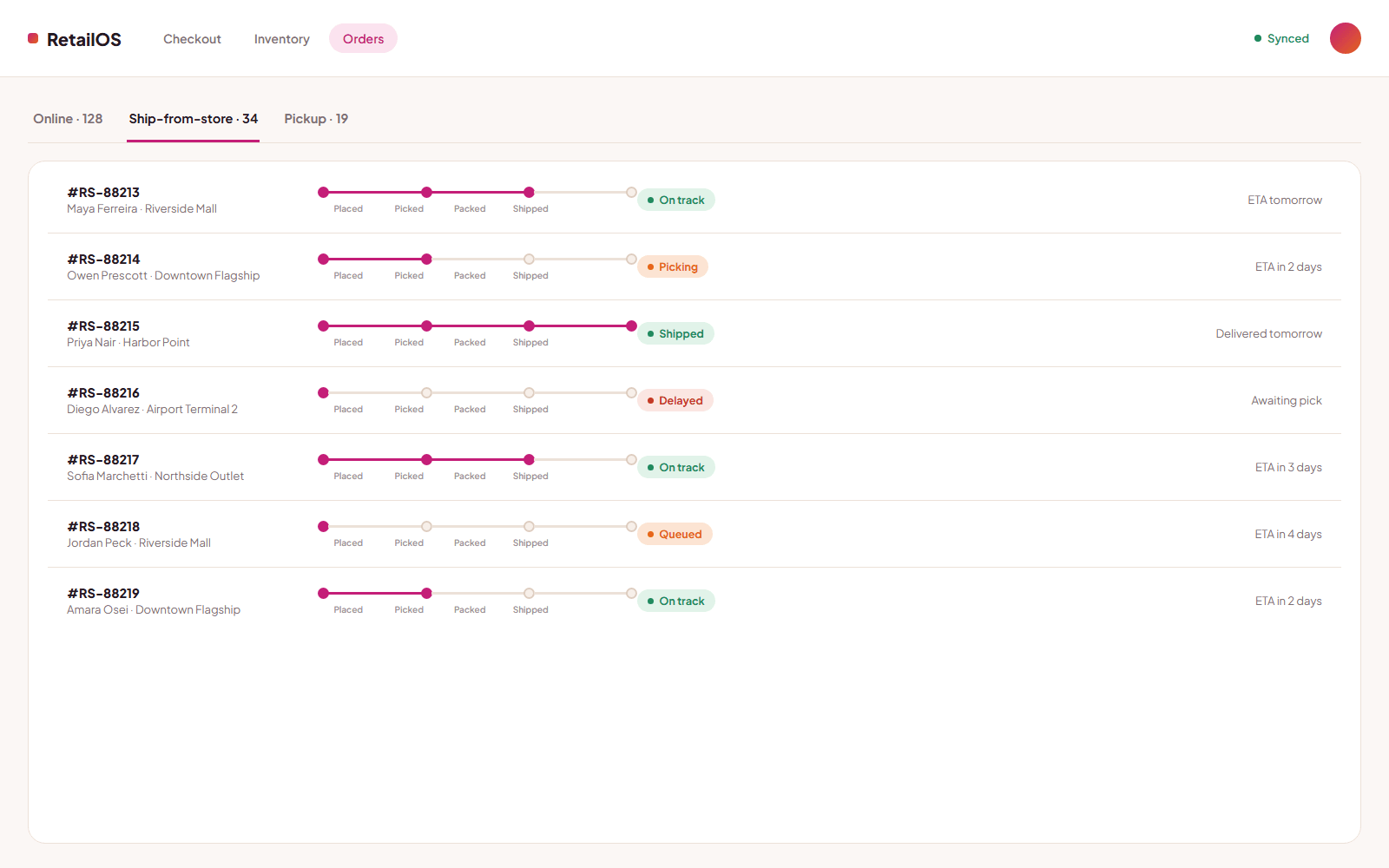Open the Checkout section
Image resolution: width=1389 pixels, height=868 pixels.
click(x=192, y=39)
